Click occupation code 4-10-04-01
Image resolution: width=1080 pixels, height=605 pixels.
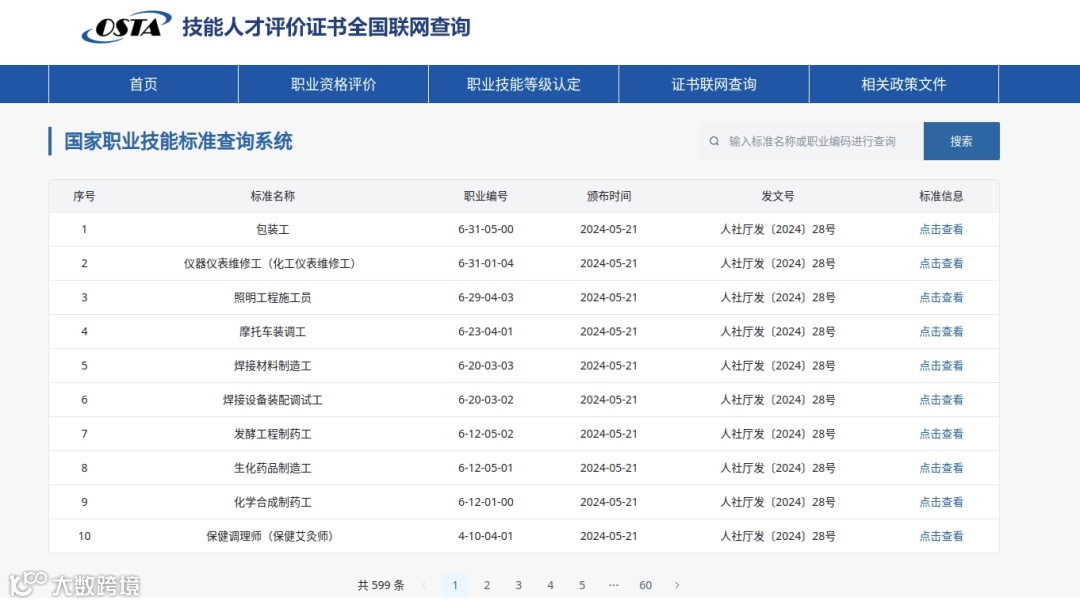[486, 536]
